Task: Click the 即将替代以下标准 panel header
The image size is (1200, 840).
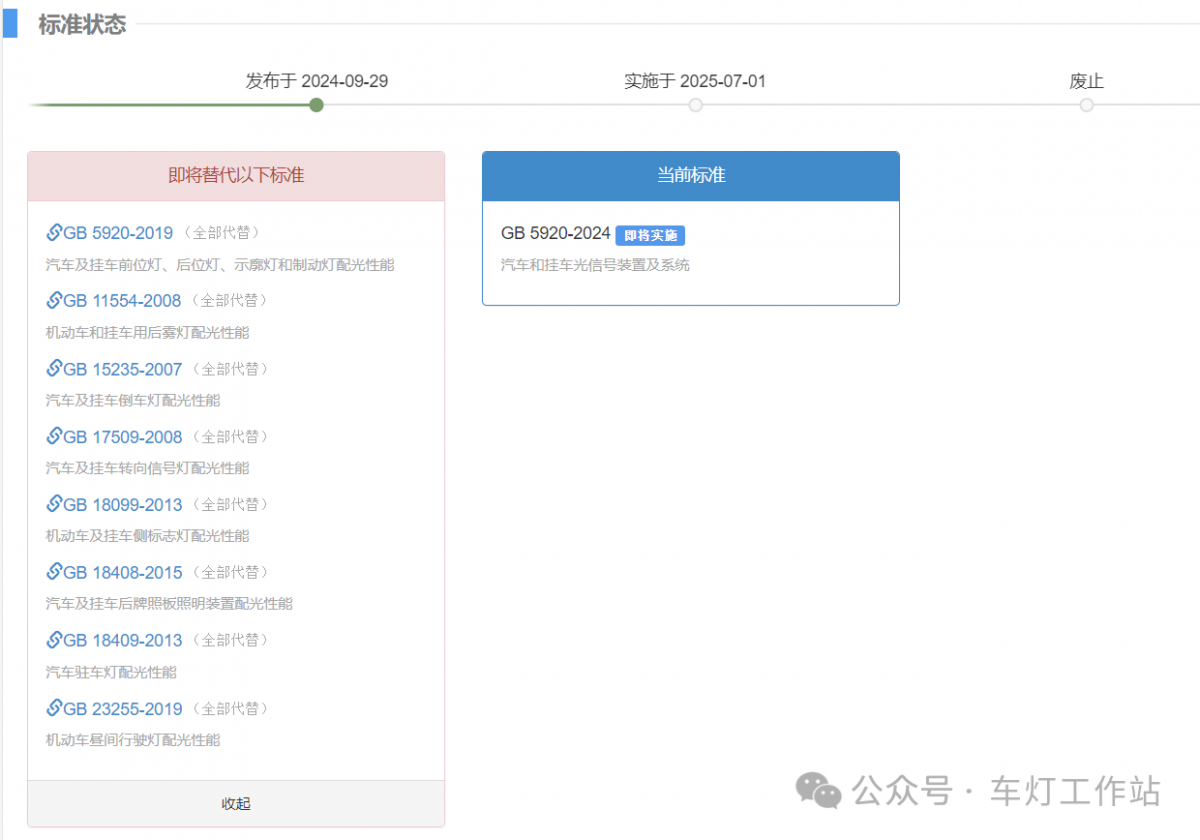Action: (x=236, y=175)
